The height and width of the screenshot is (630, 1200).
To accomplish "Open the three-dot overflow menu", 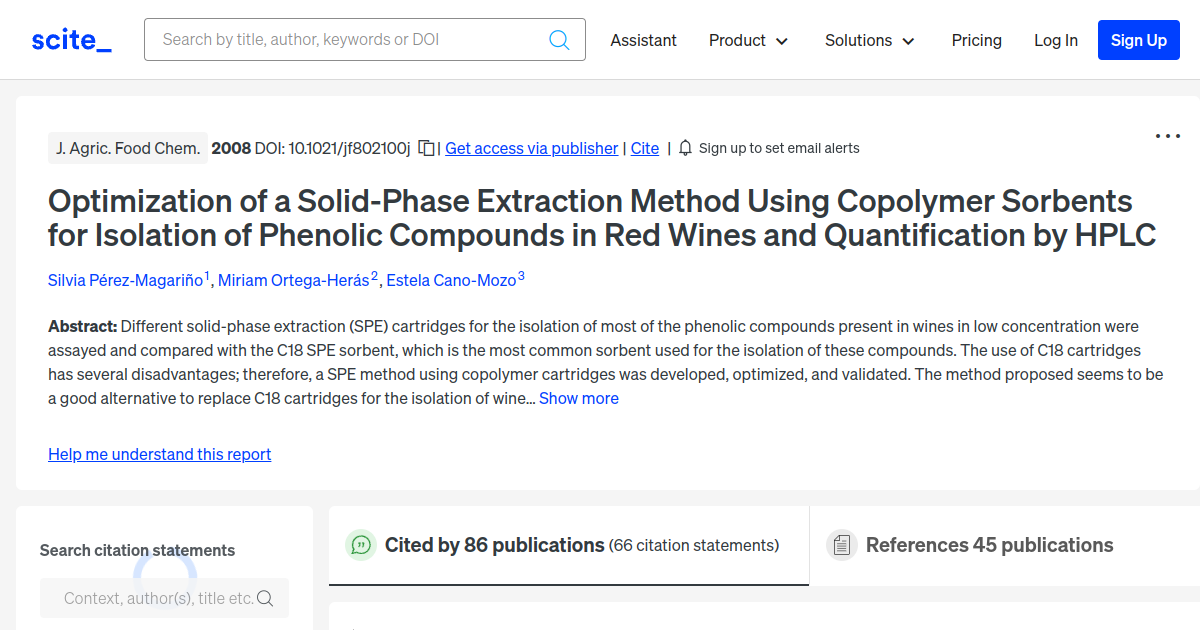I will [x=1167, y=136].
